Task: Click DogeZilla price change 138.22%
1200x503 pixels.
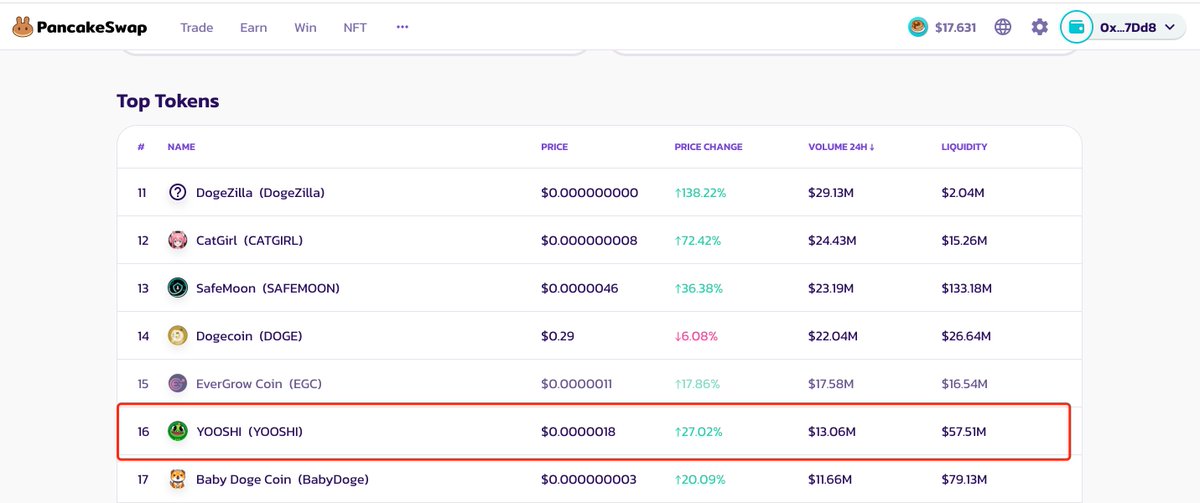Action: pos(699,192)
